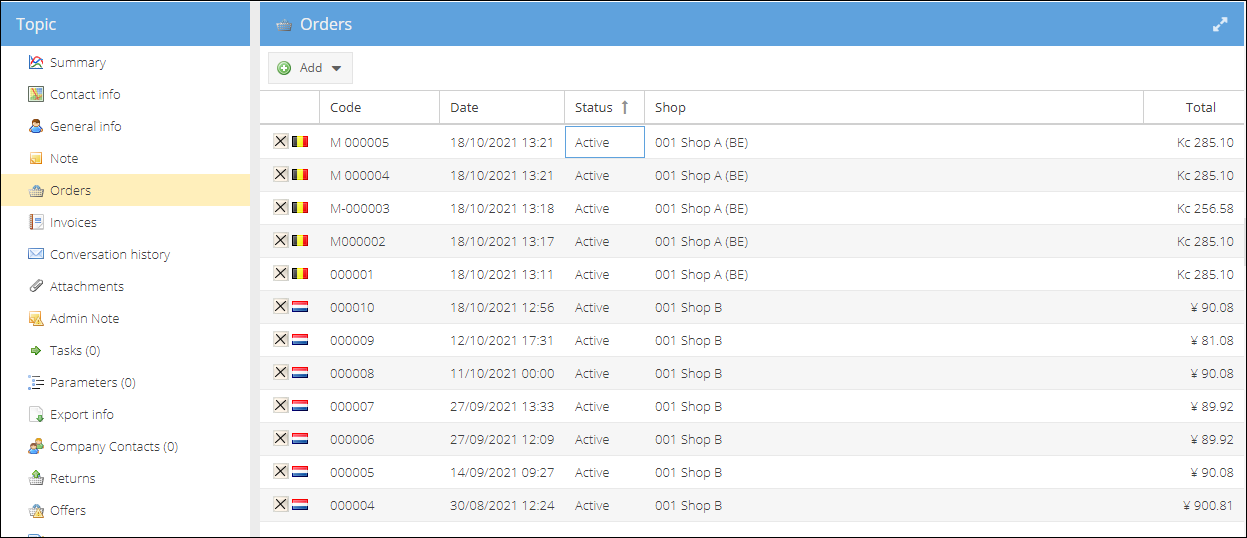Open Parameters (0) section
The image size is (1247, 538).
[x=93, y=382]
